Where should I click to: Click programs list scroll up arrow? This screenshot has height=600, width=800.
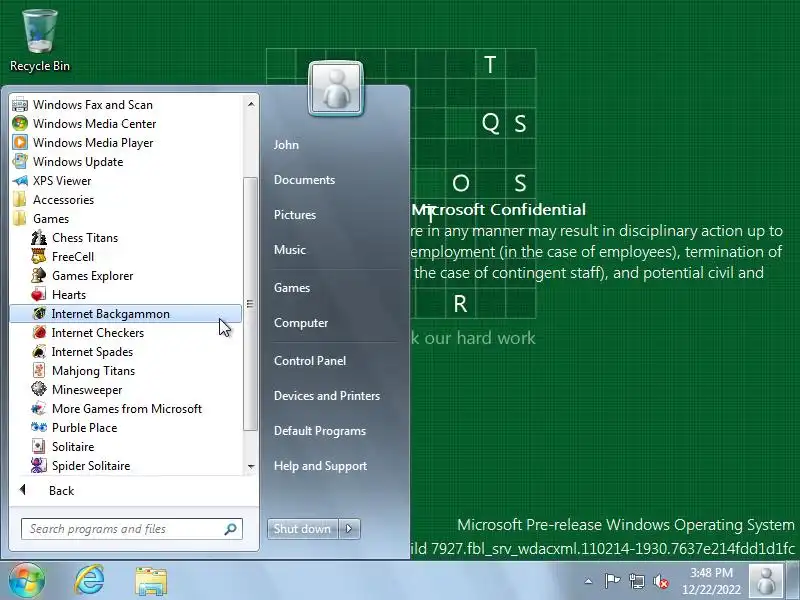point(251,104)
